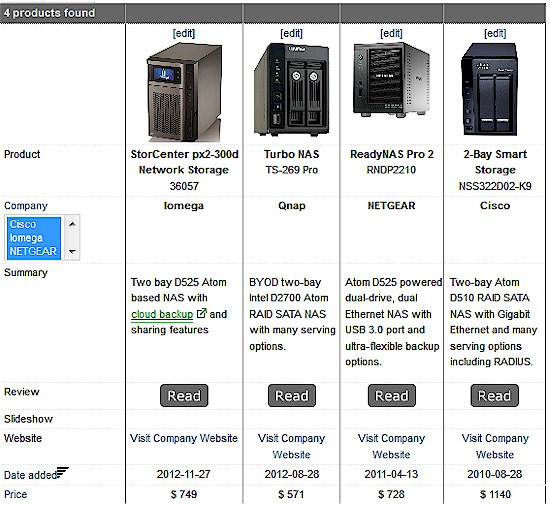
Task: Click edit link above the Turbo NAS
Action: [291, 33]
